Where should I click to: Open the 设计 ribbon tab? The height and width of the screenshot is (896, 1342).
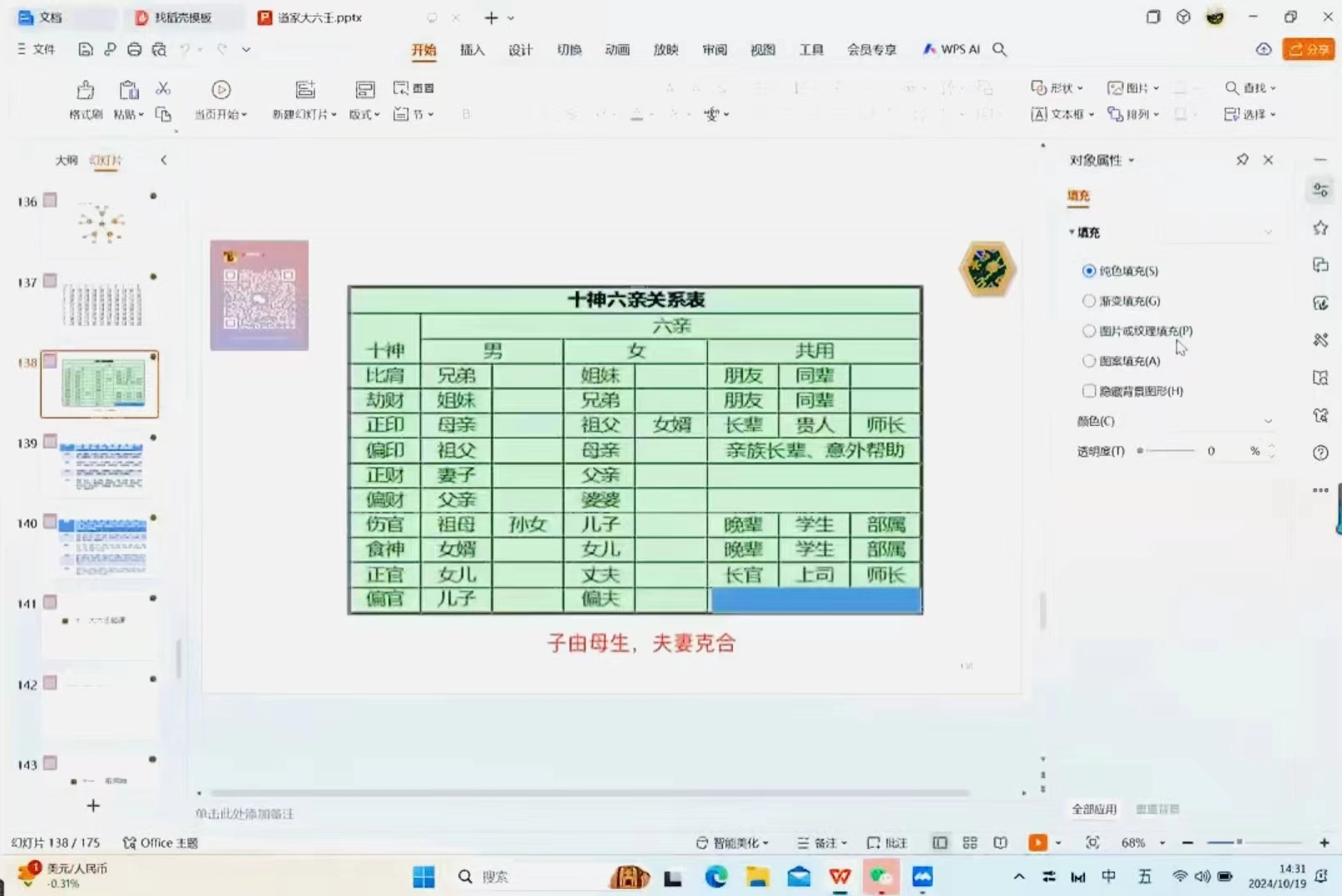tap(520, 49)
